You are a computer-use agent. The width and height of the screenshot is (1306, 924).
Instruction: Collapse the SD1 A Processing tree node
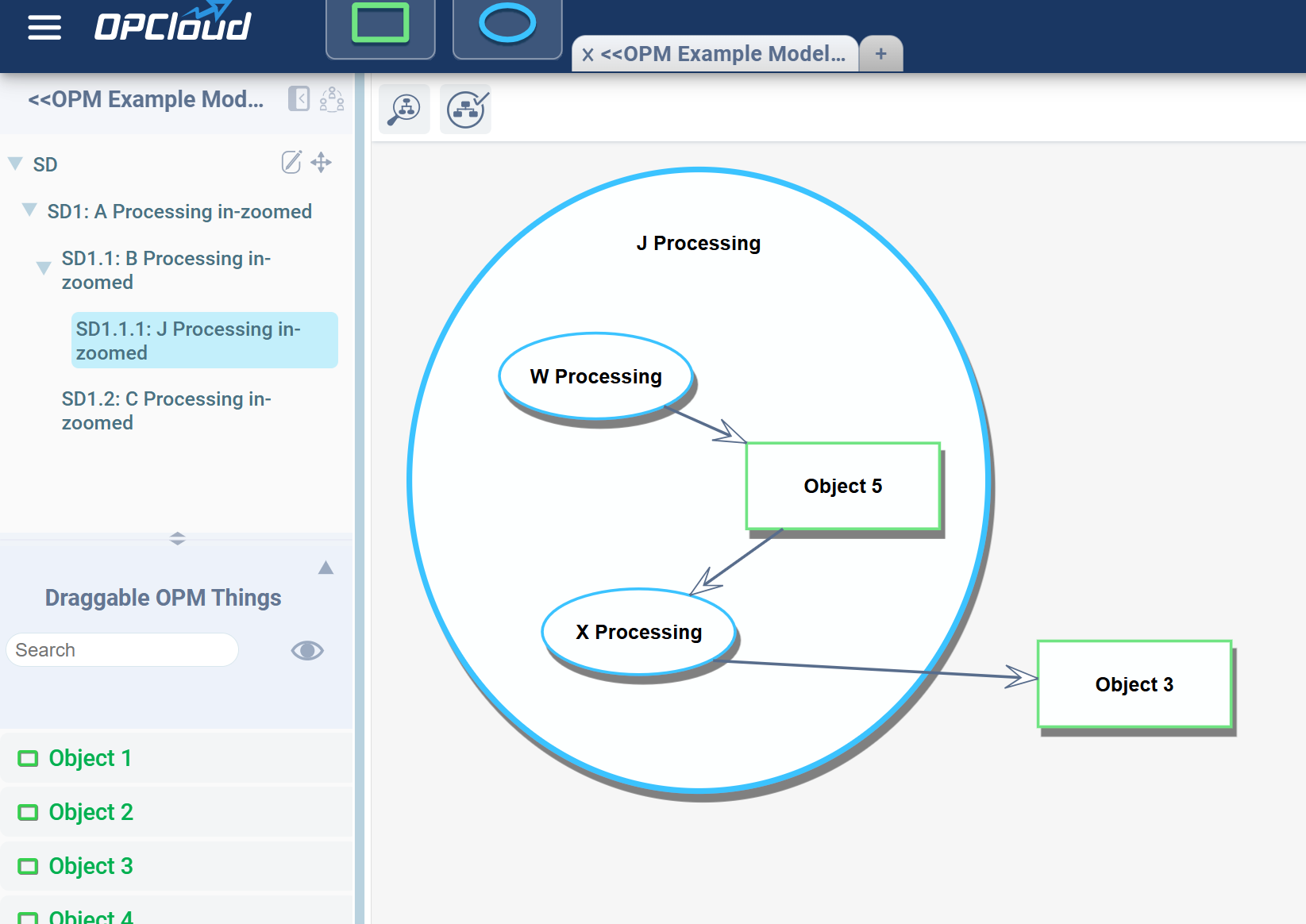[29, 210]
